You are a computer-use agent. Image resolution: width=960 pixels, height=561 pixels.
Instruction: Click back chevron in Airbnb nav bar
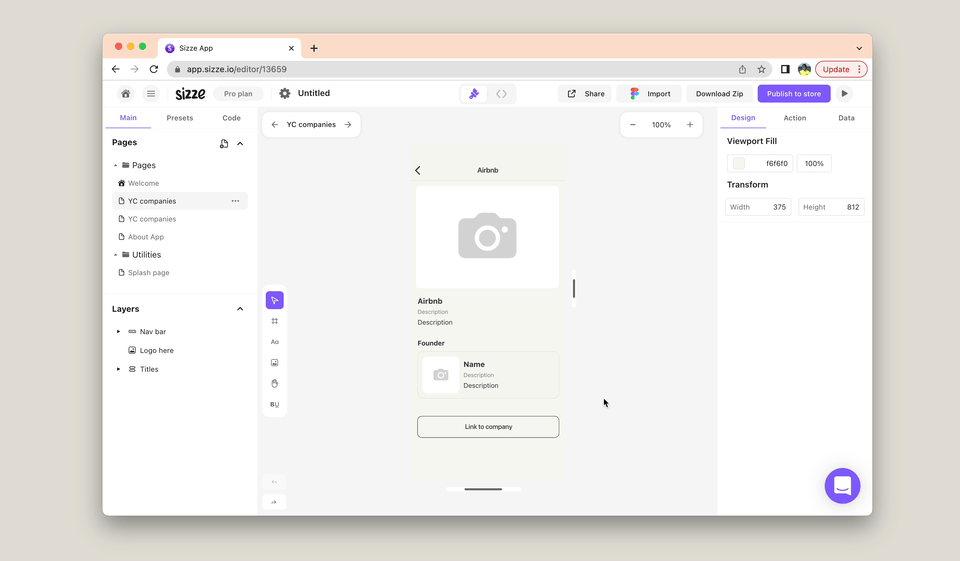pyautogui.click(x=418, y=170)
